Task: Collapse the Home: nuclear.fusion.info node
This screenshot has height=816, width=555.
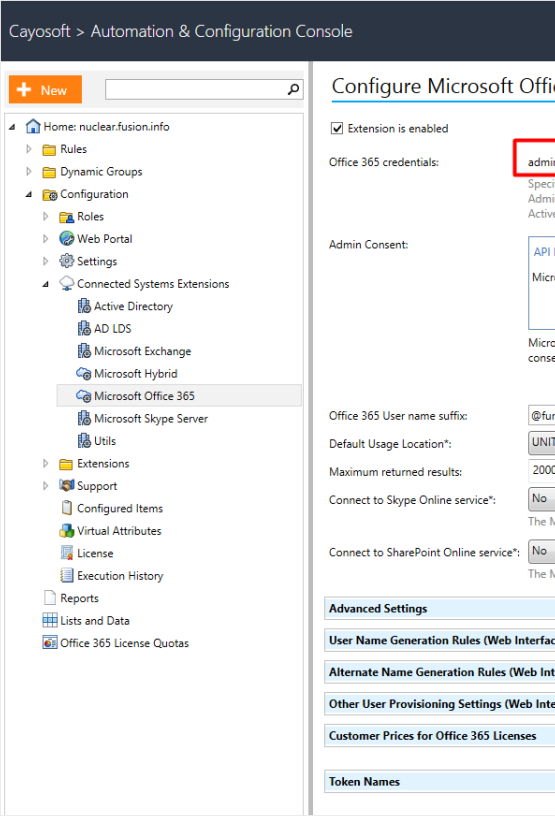Action: tap(12, 126)
